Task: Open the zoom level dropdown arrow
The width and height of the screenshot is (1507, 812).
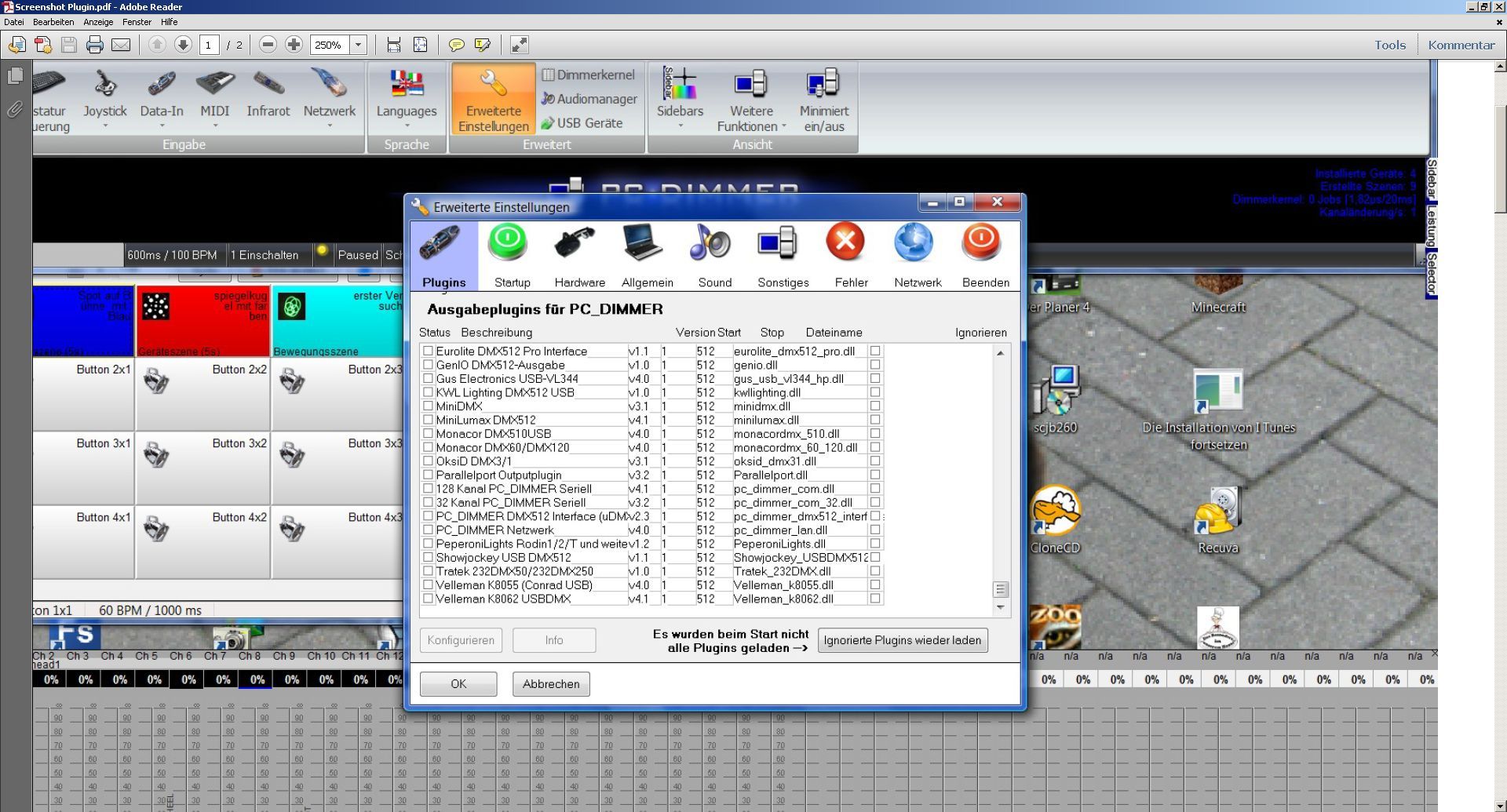Action: (x=359, y=45)
